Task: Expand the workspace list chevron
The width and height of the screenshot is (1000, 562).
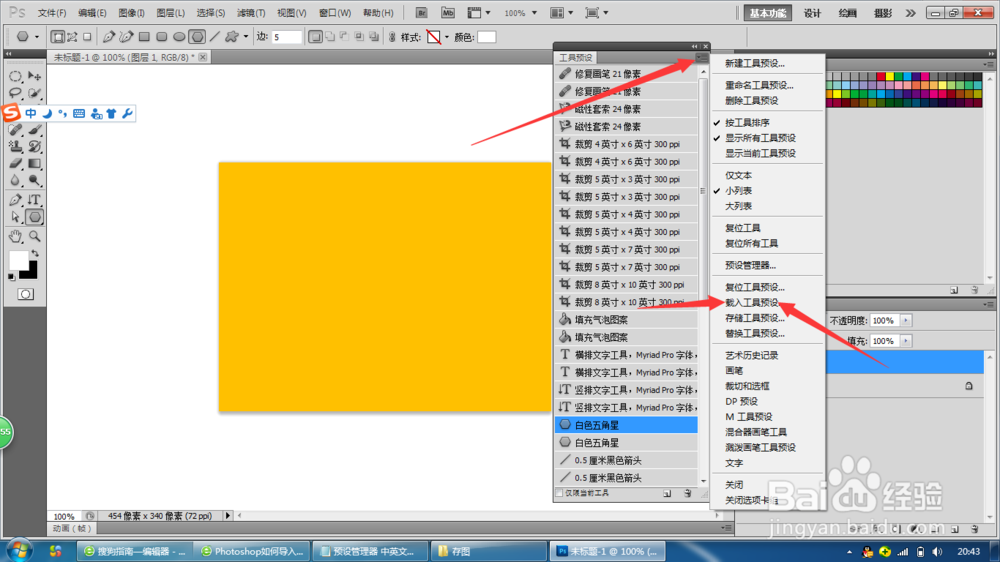Action: pos(911,13)
